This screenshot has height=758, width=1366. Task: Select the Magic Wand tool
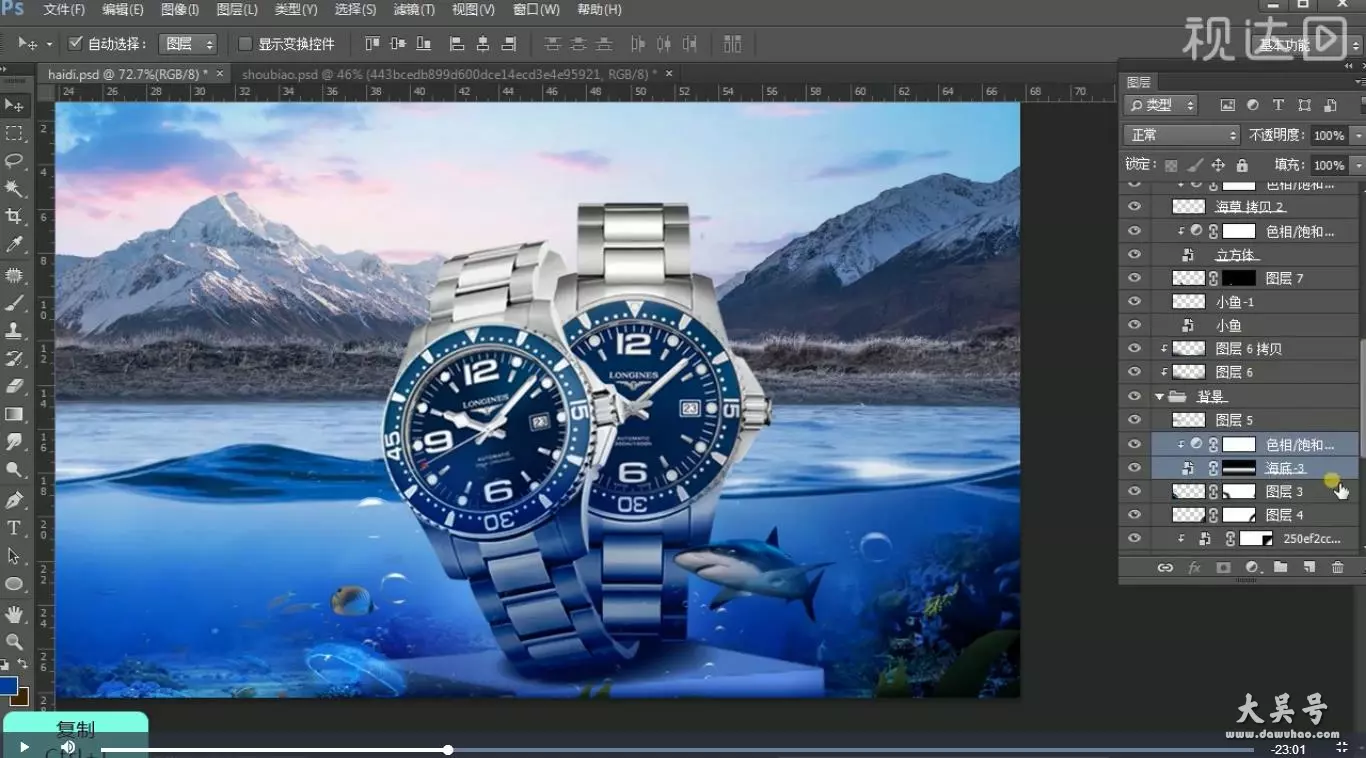(x=14, y=189)
